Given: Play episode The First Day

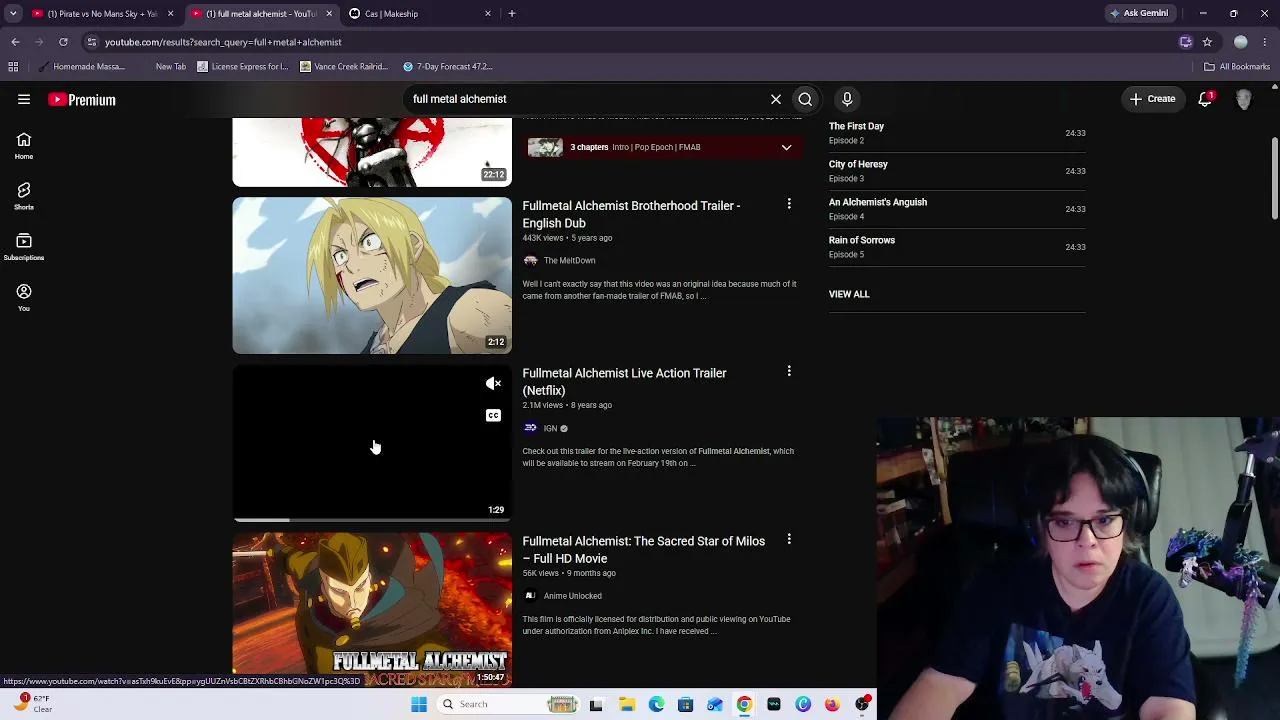Looking at the screenshot, I should tap(957, 133).
